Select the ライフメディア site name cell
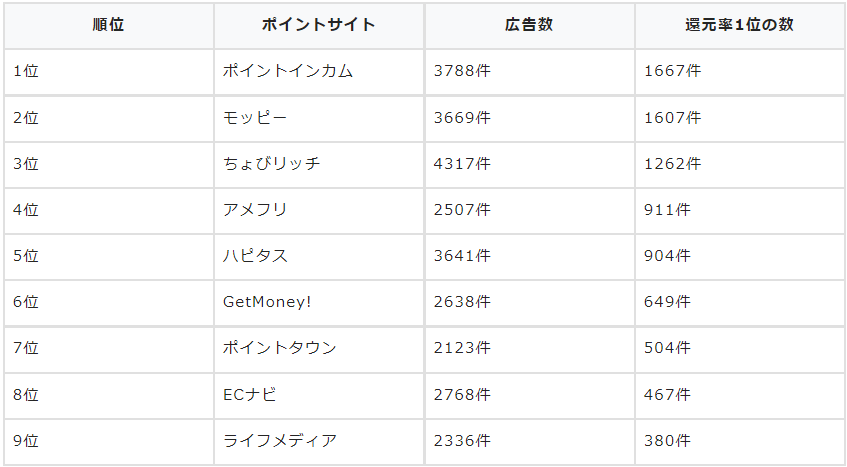This screenshot has width=847, height=467. coord(280,441)
